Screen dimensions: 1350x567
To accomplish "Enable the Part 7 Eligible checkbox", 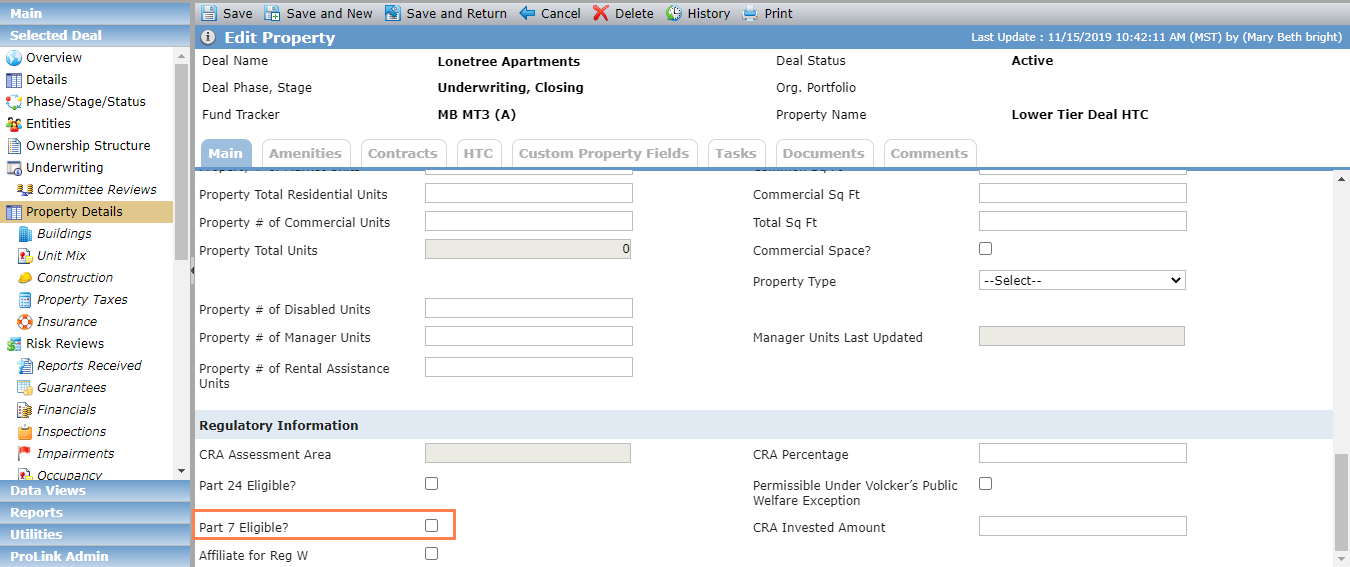I will click(x=431, y=525).
